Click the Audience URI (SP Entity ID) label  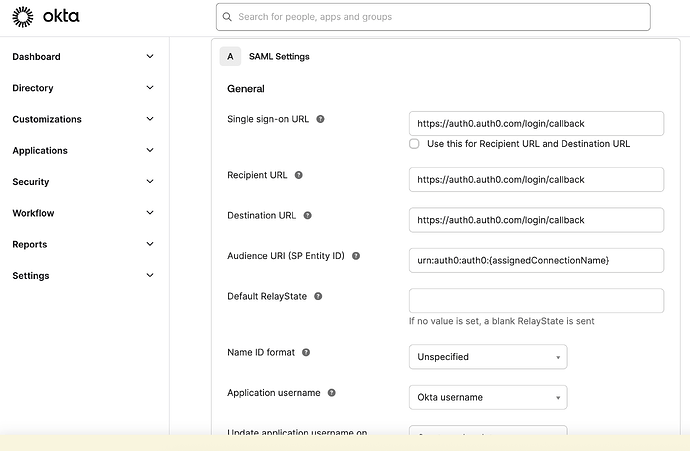(x=286, y=256)
